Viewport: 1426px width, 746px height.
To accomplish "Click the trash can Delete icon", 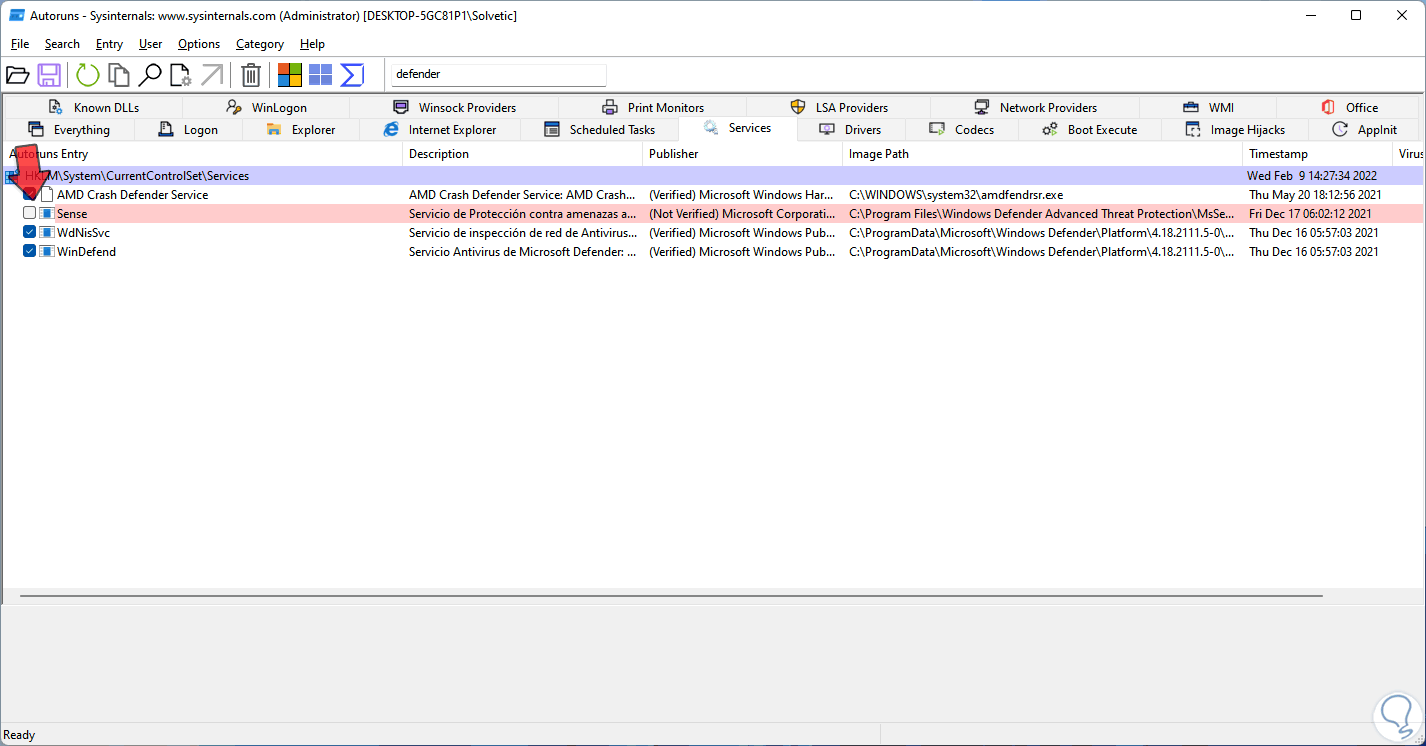I will 251,75.
